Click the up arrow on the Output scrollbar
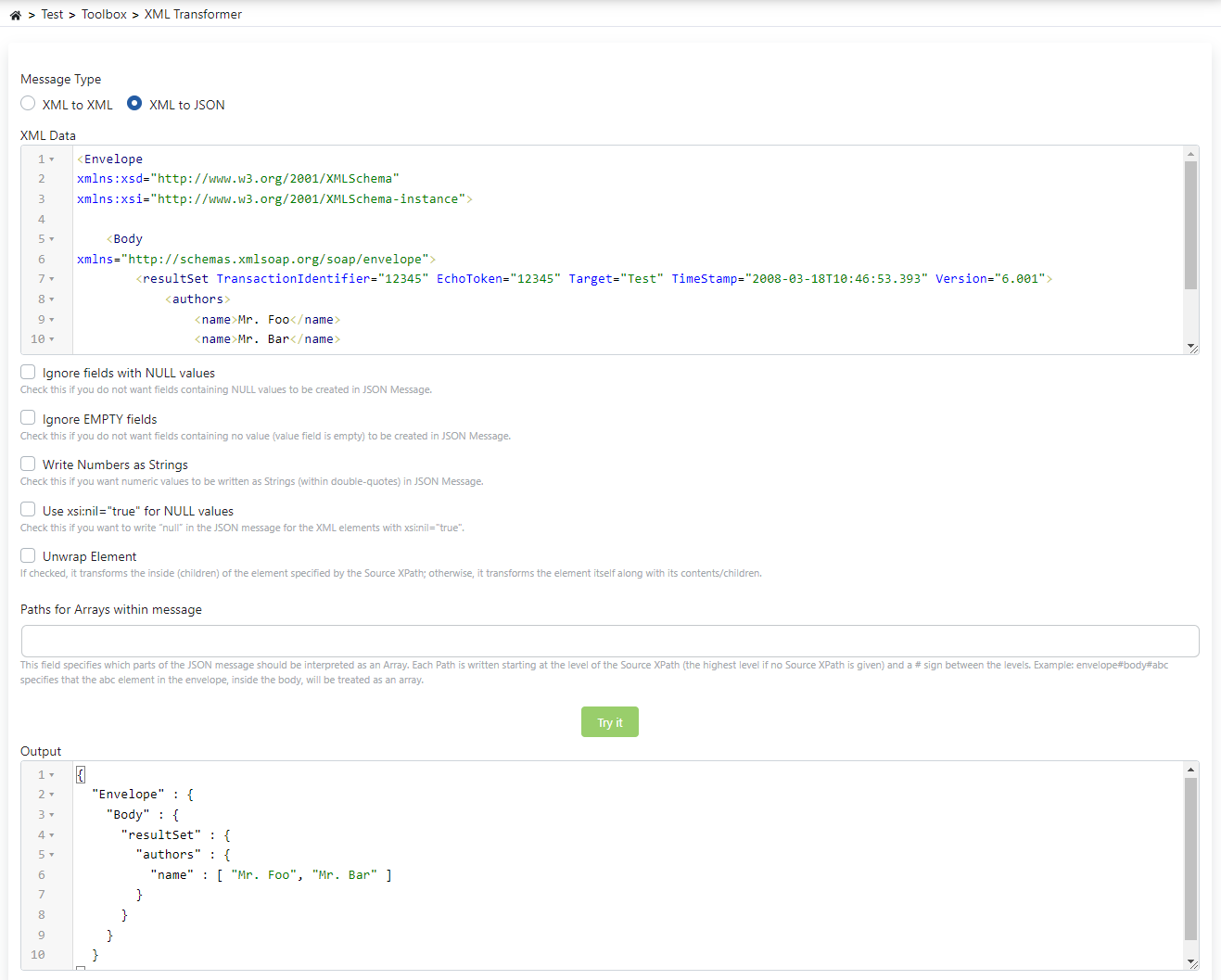The width and height of the screenshot is (1221, 980). [1190, 768]
